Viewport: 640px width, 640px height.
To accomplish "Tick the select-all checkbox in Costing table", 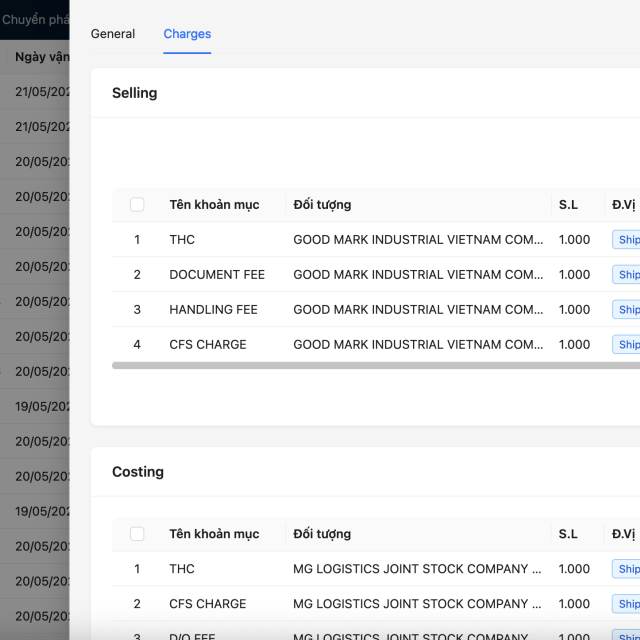I will [137, 534].
